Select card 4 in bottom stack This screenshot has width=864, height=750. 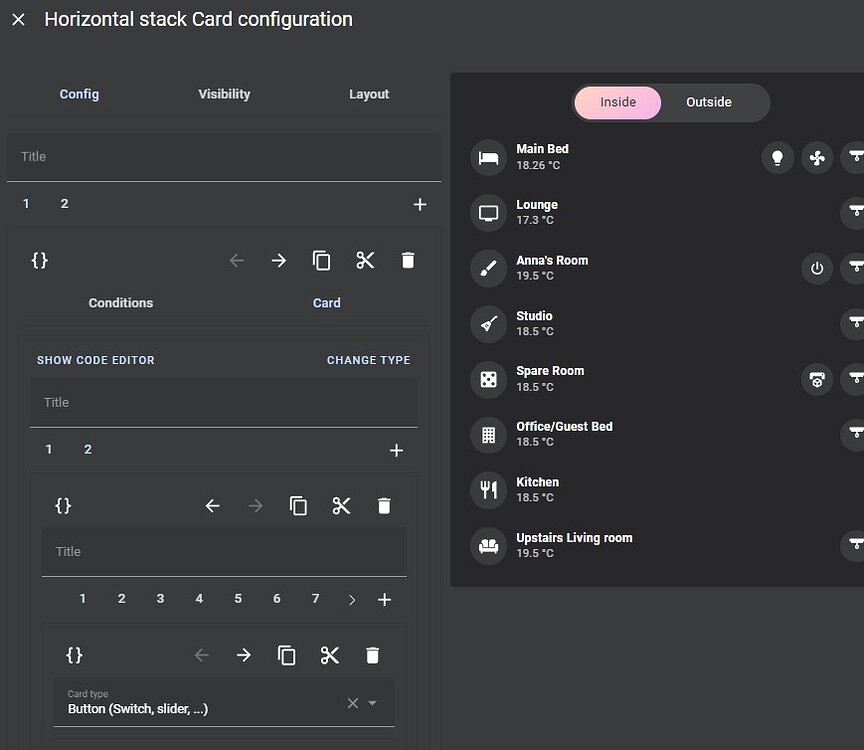point(199,599)
